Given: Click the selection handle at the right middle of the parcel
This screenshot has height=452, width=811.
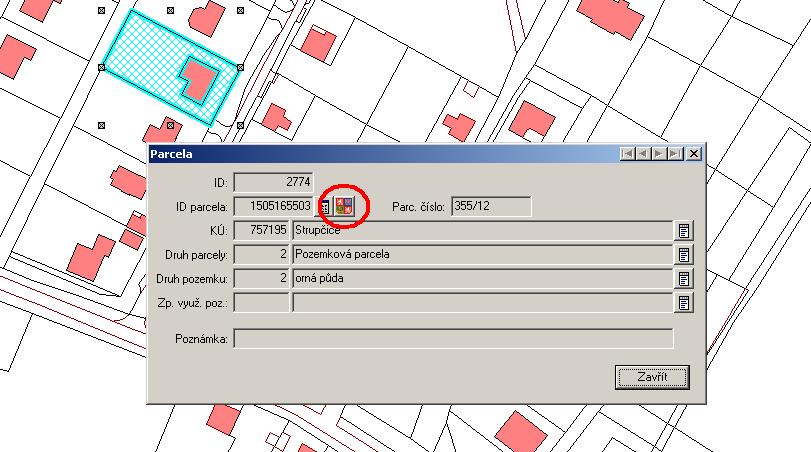Looking at the screenshot, I should pos(240,67).
